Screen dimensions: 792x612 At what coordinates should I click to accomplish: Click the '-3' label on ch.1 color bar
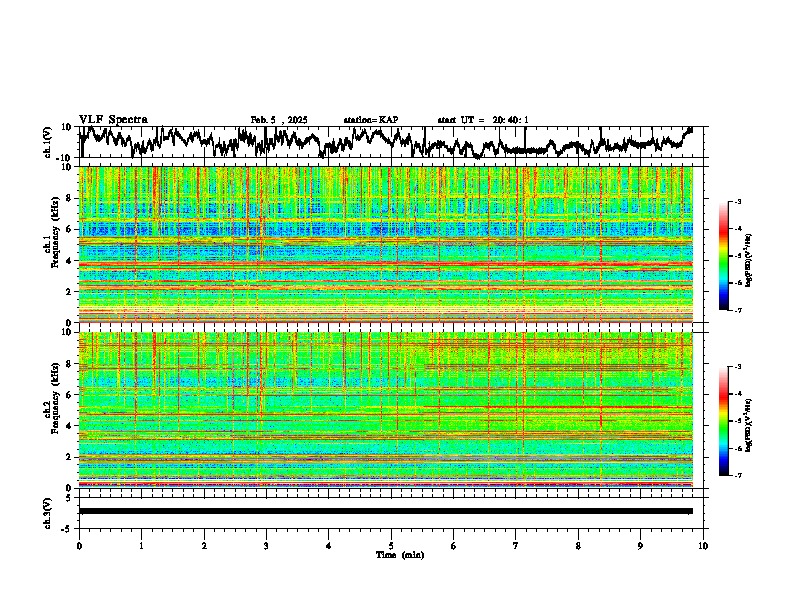point(738,201)
